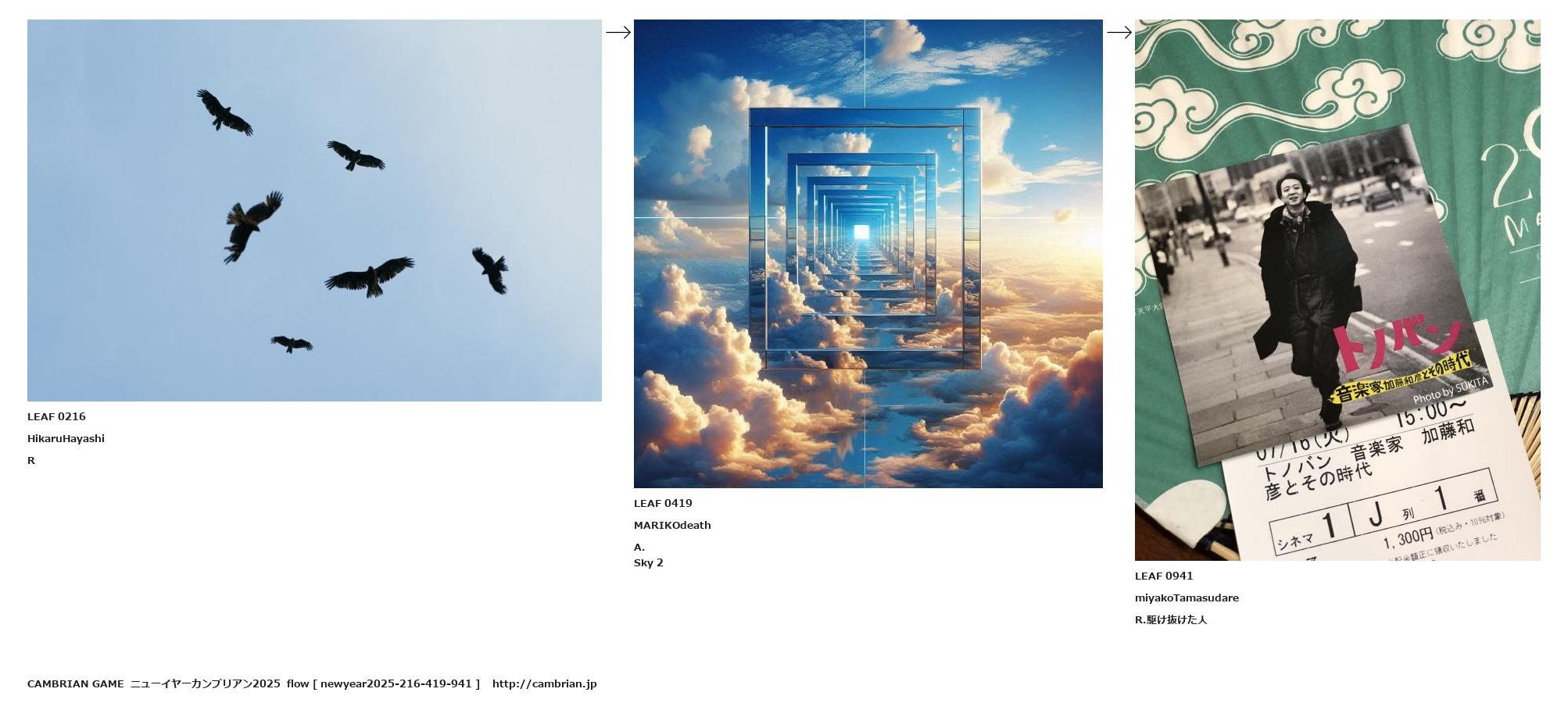Click the LEAF 0941 label
Screen dimensions: 1568x703
pyautogui.click(x=1164, y=576)
